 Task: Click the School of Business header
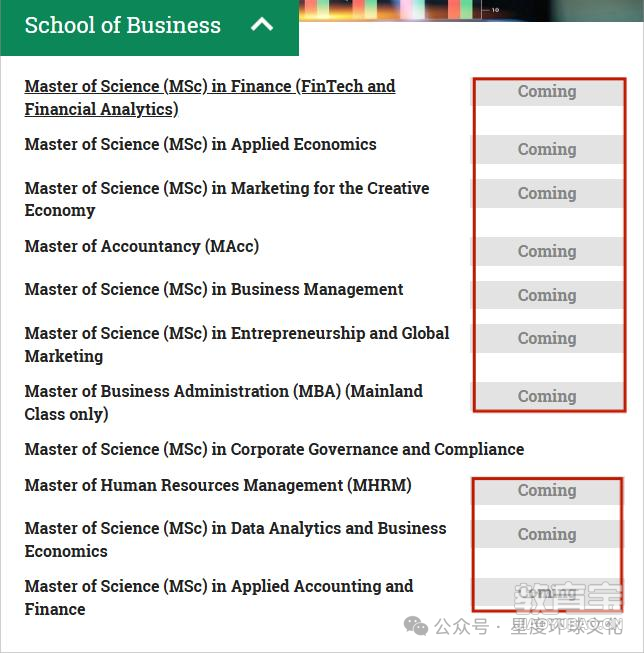150,27
